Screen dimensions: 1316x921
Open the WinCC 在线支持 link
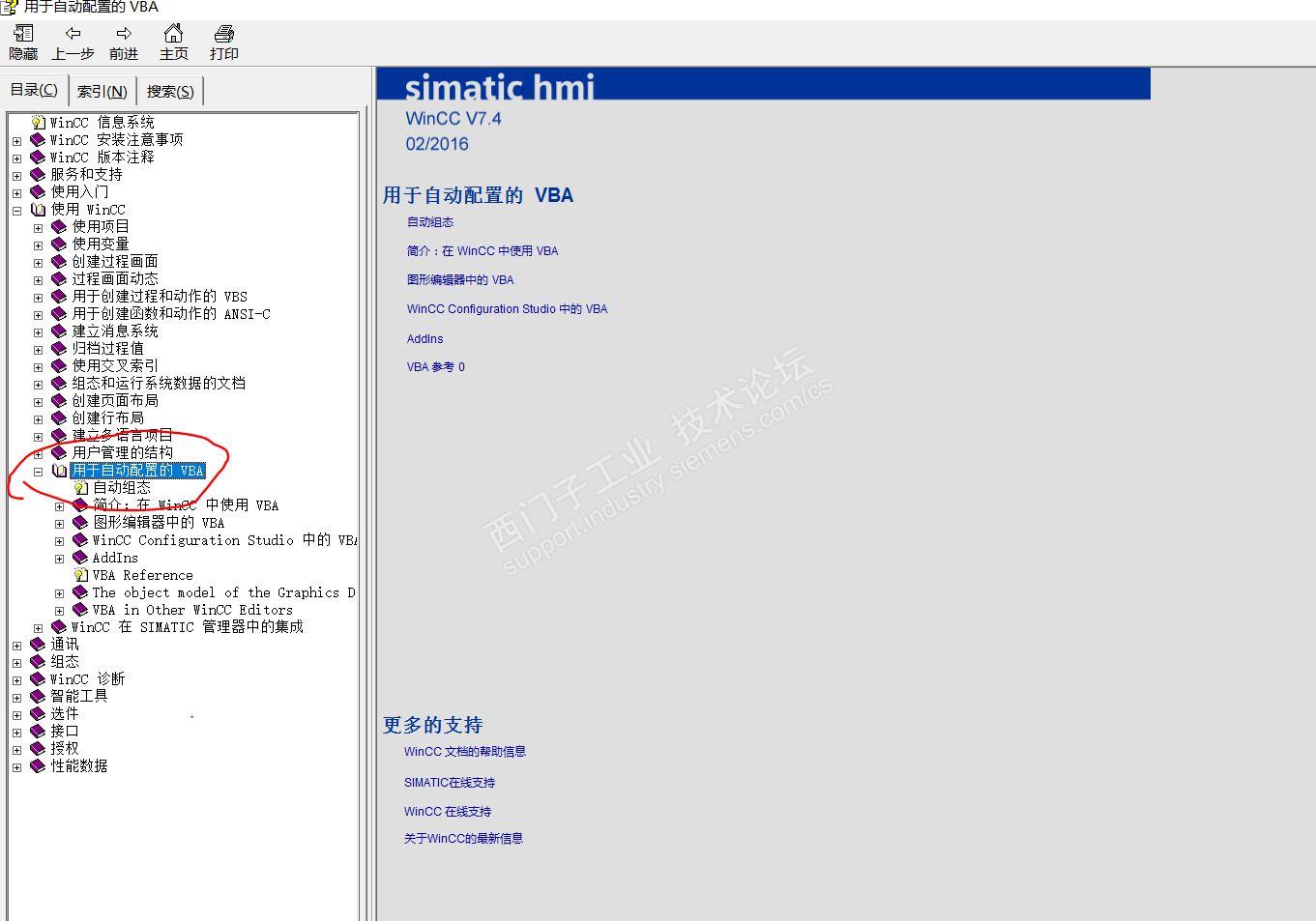(448, 812)
